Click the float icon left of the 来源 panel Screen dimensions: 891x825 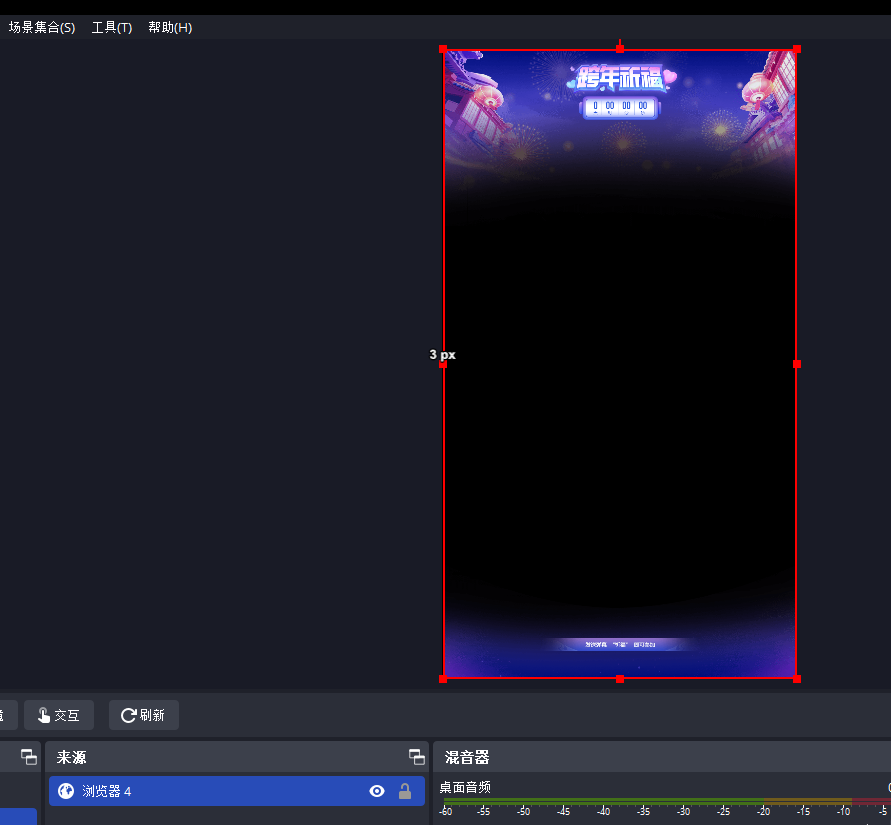[28, 757]
